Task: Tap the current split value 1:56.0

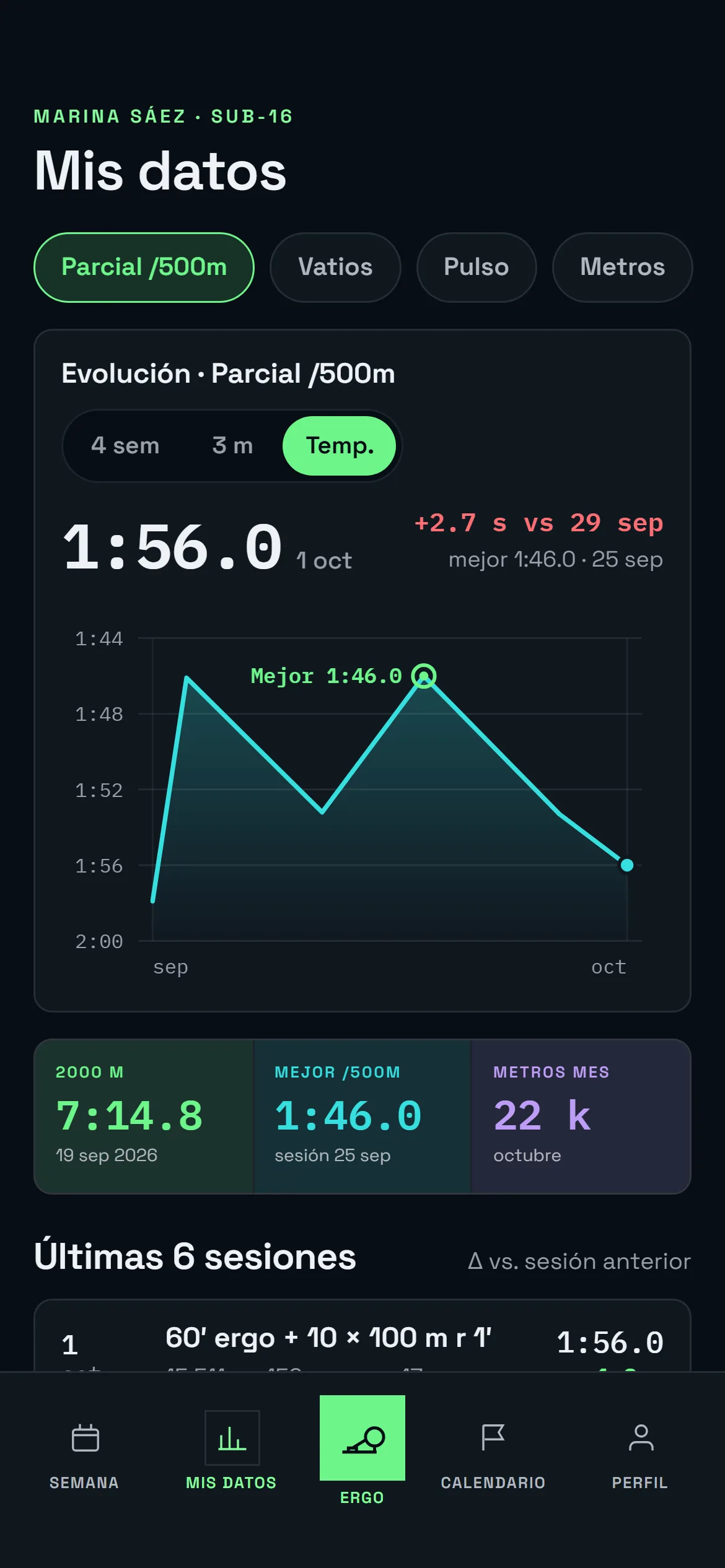Action: pyautogui.click(x=172, y=547)
